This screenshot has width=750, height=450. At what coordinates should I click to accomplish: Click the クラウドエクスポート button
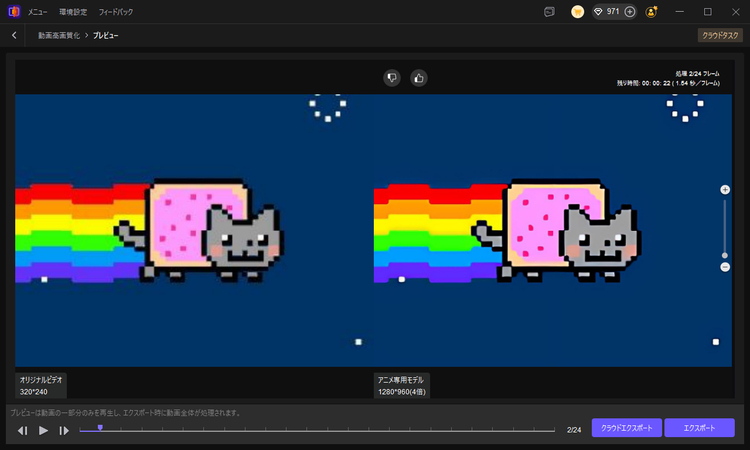coord(625,428)
